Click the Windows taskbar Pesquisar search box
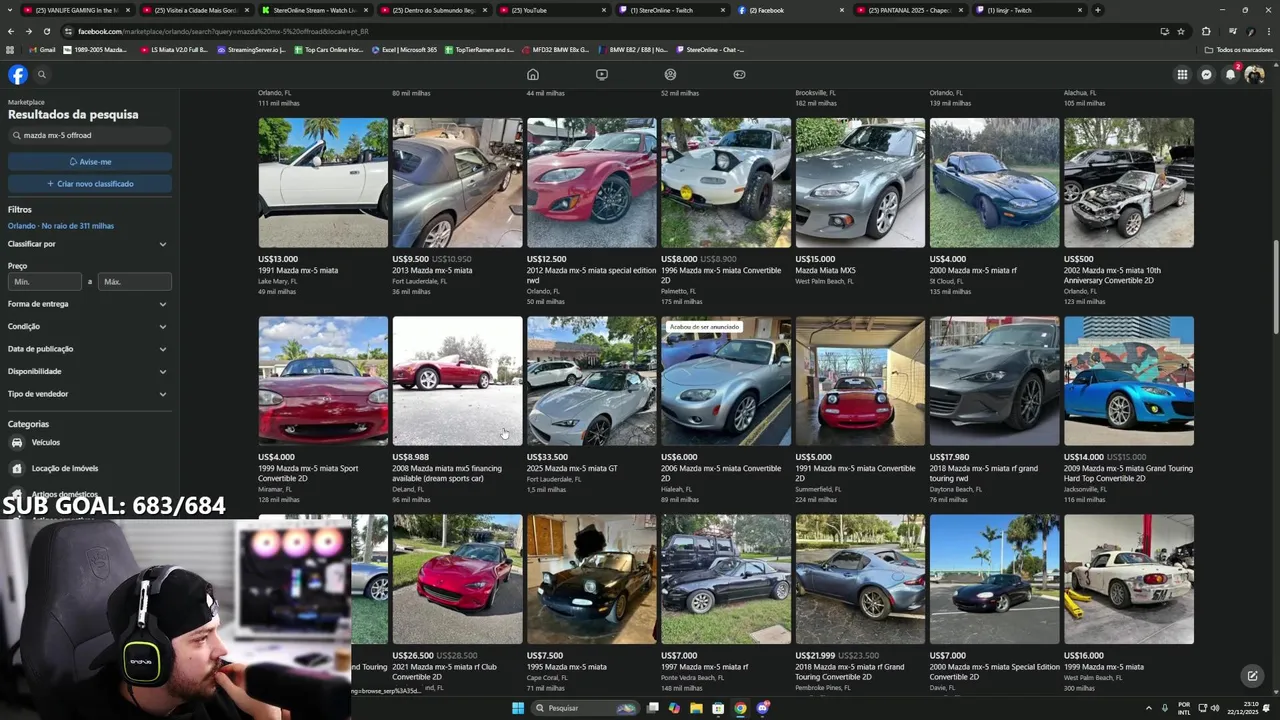This screenshot has height=720, width=1280. (x=585, y=708)
